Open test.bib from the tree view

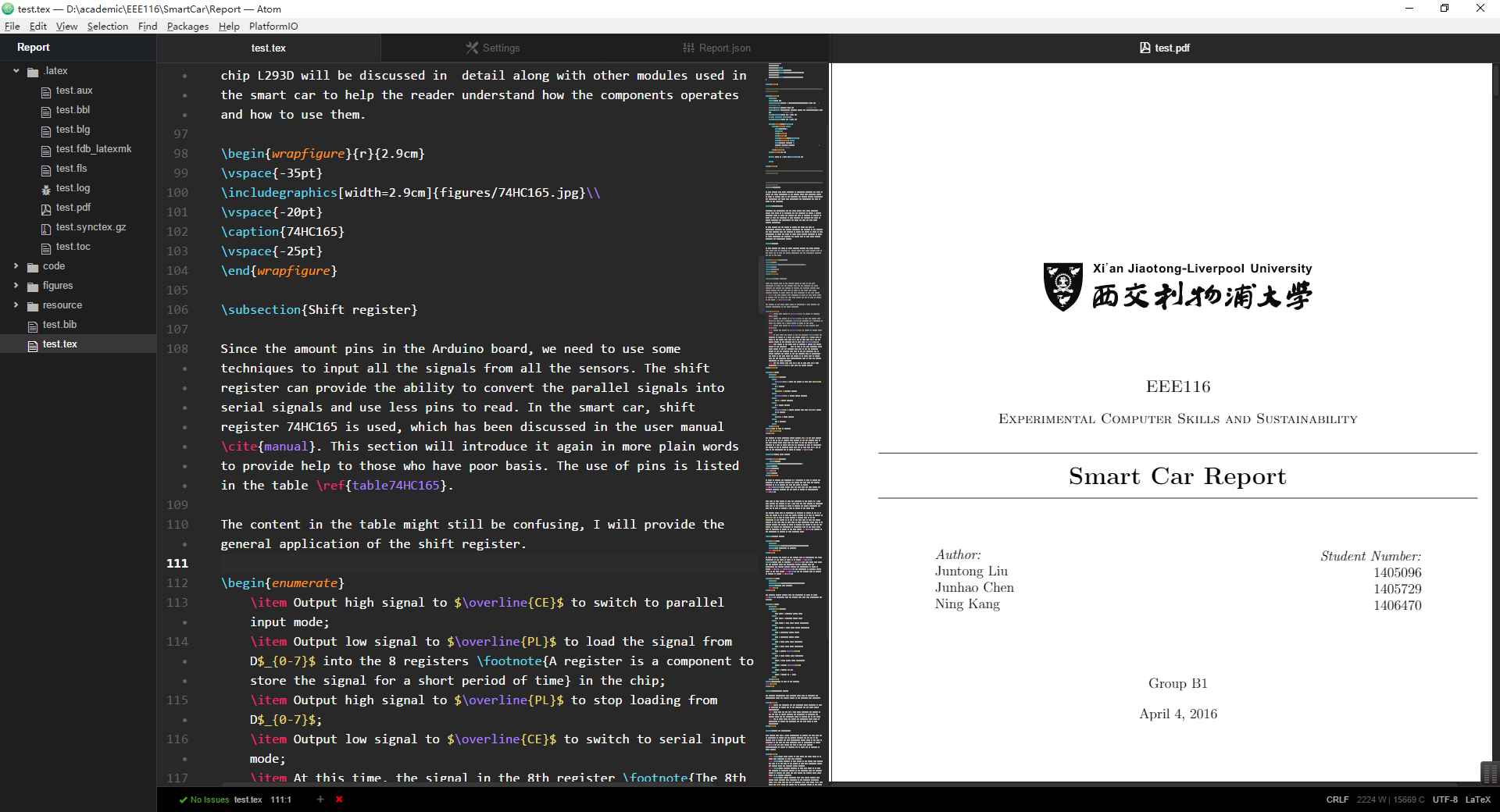pyautogui.click(x=59, y=325)
